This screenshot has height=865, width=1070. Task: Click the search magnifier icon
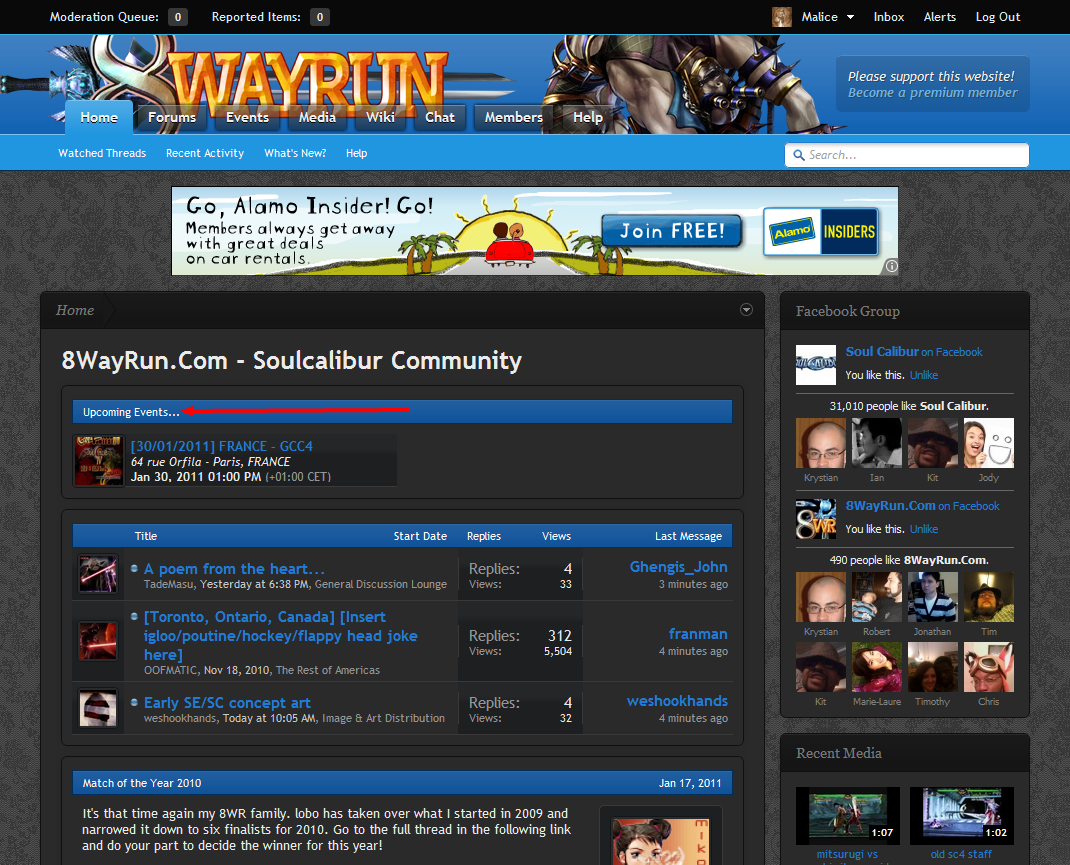(798, 155)
